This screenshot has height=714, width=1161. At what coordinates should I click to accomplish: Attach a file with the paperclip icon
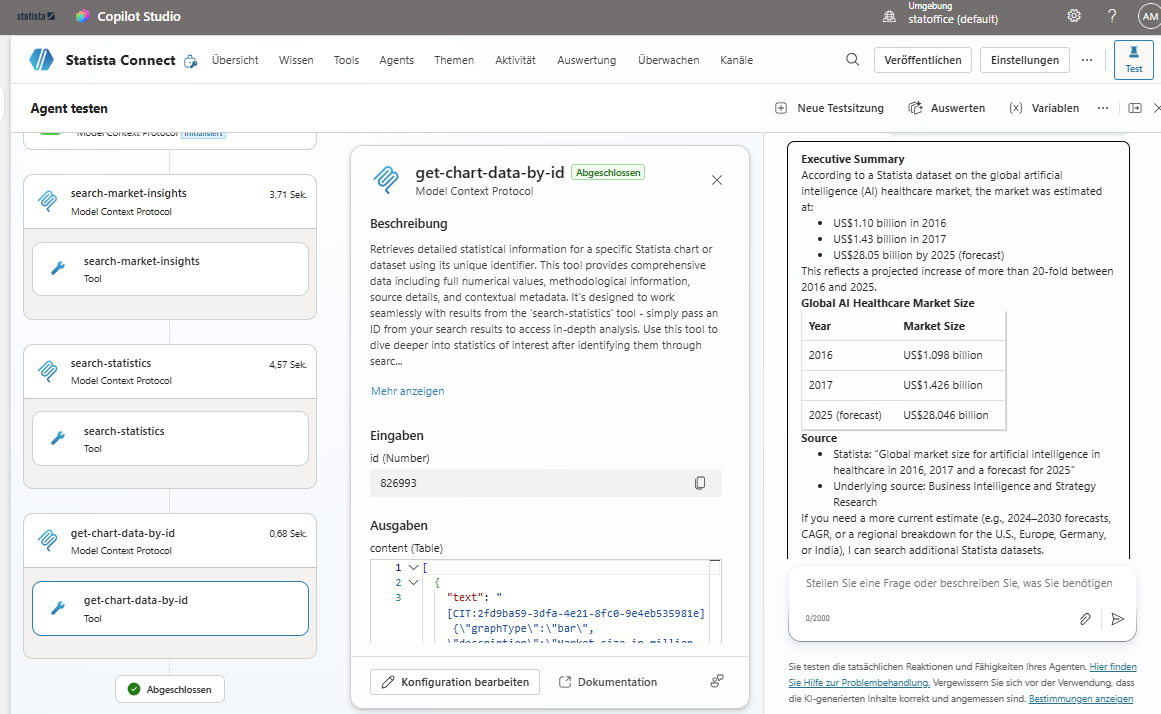pyautogui.click(x=1085, y=618)
